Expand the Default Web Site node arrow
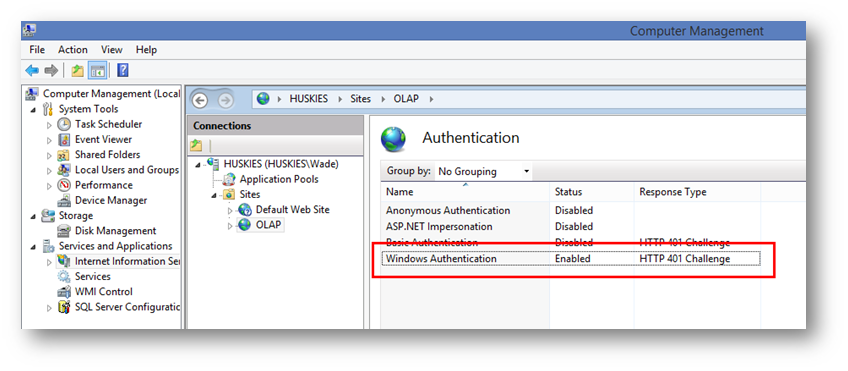Viewport: 848px width, 371px height. point(230,210)
